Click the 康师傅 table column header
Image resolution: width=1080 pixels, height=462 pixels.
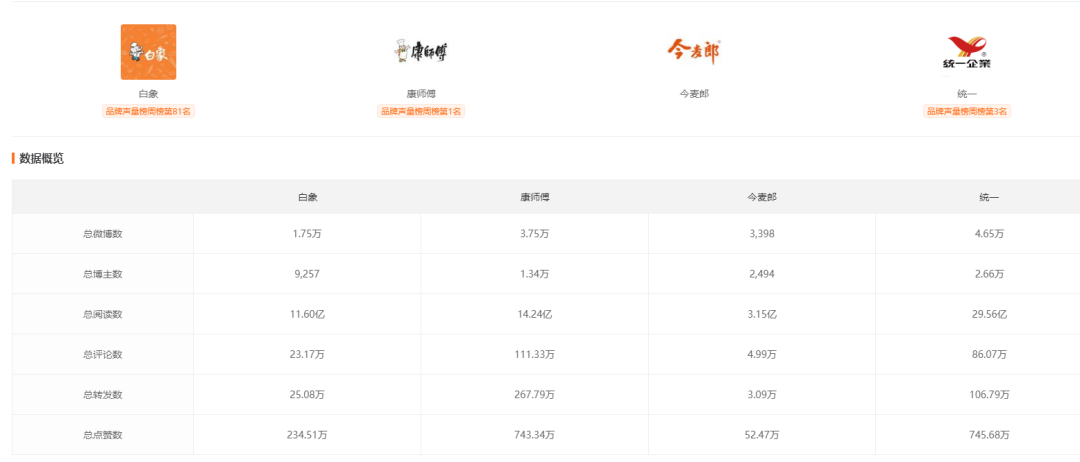pyautogui.click(x=534, y=197)
